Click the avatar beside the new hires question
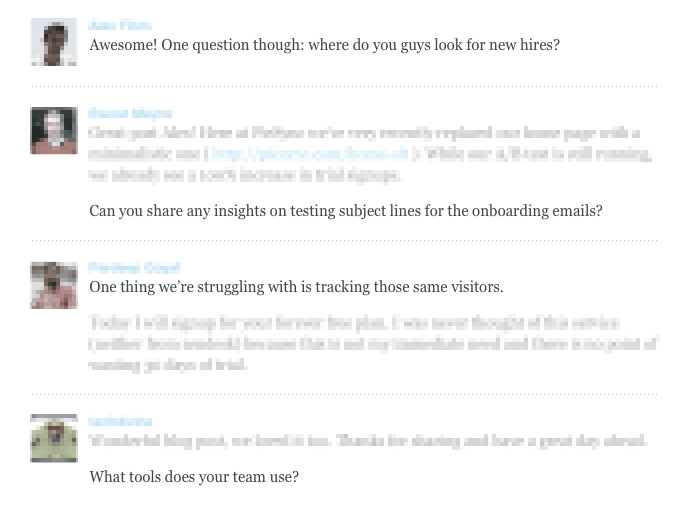Screen dimensions: 690x510 click(x=54, y=42)
